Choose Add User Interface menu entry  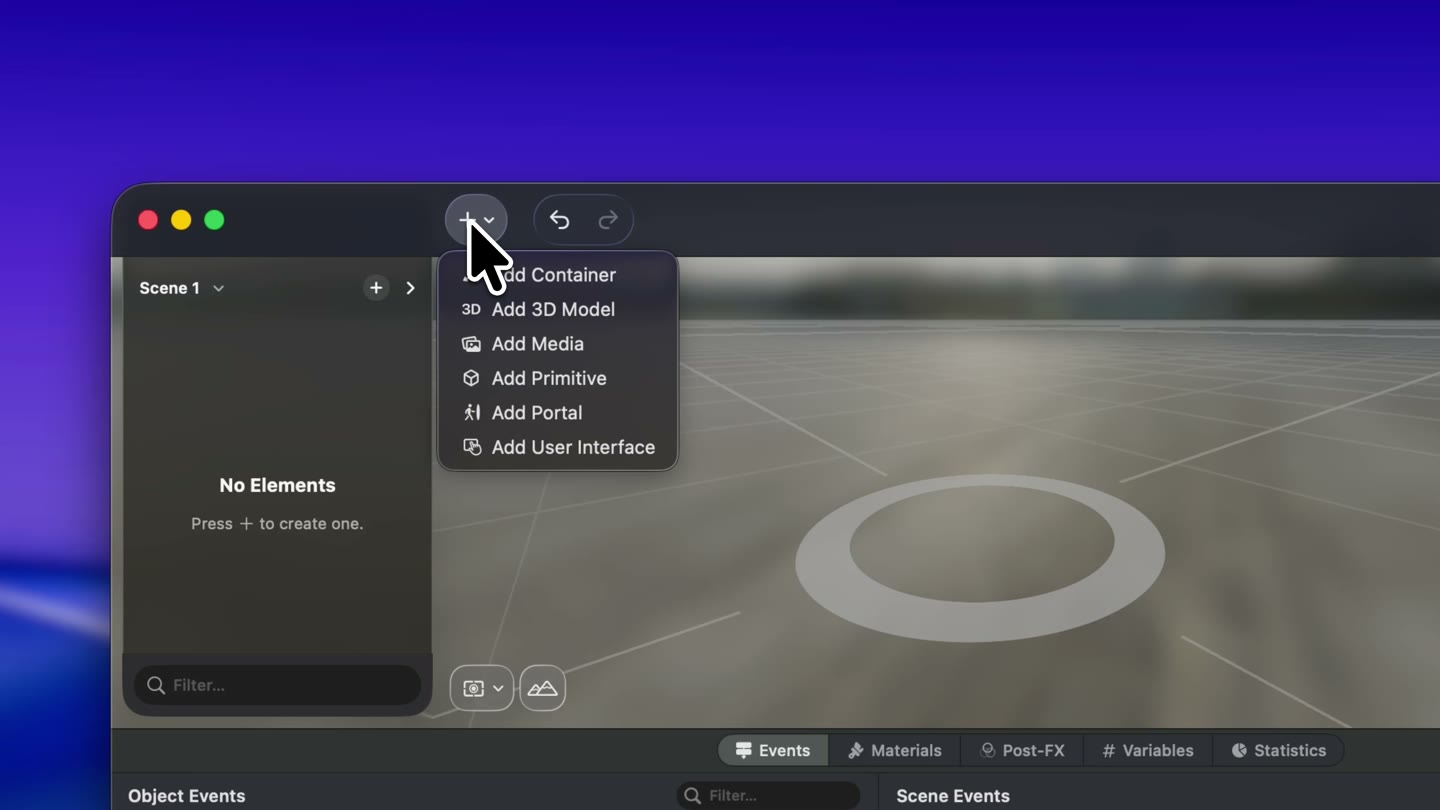tap(557, 447)
